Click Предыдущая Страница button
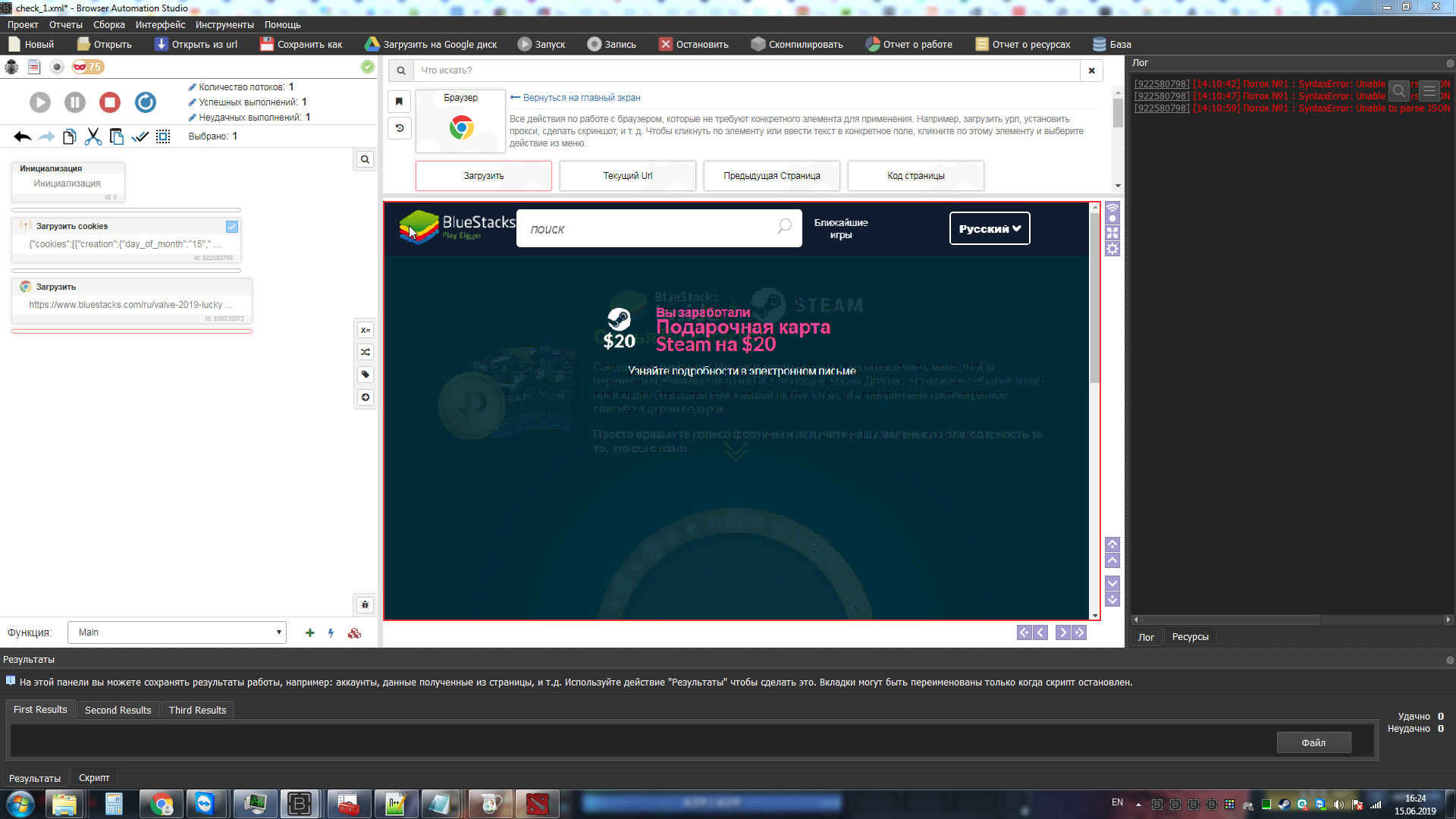Viewport: 1456px width, 819px height. (772, 176)
